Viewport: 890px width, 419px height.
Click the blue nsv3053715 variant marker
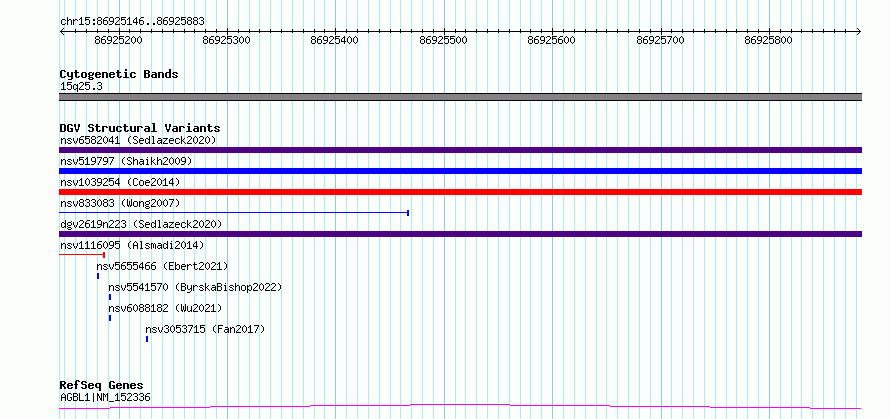click(x=147, y=339)
